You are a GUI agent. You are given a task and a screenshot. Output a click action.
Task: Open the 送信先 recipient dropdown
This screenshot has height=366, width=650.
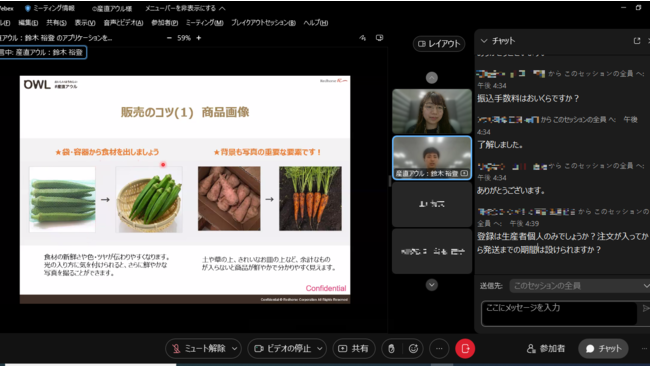(580, 286)
